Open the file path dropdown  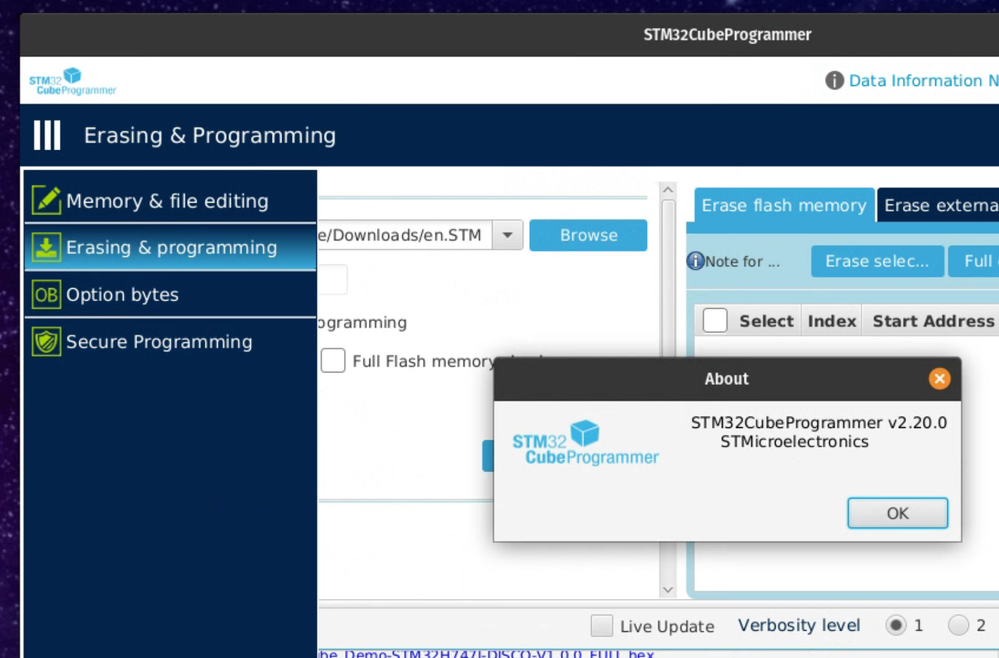(x=507, y=235)
